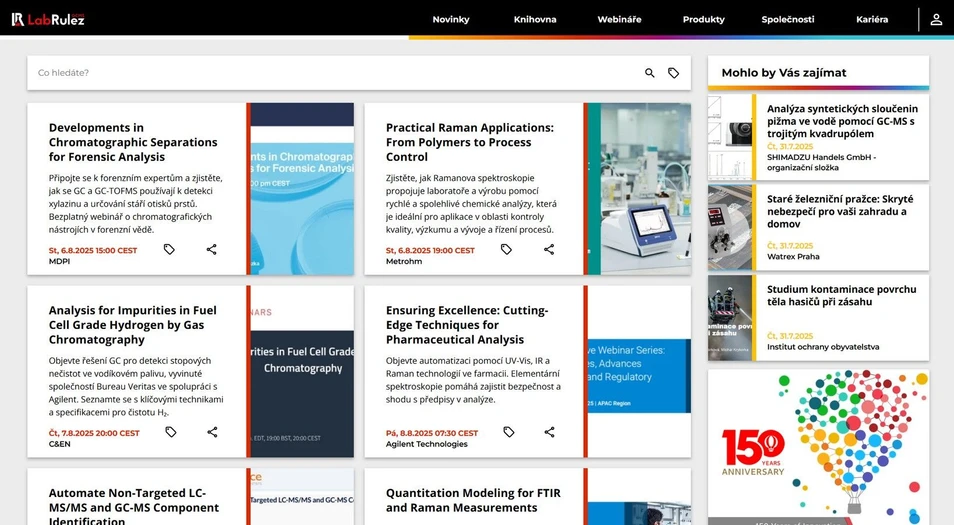Viewport: 954px width, 525px height.
Task: Open article about Staré železniční pražce
Action: coord(840,212)
